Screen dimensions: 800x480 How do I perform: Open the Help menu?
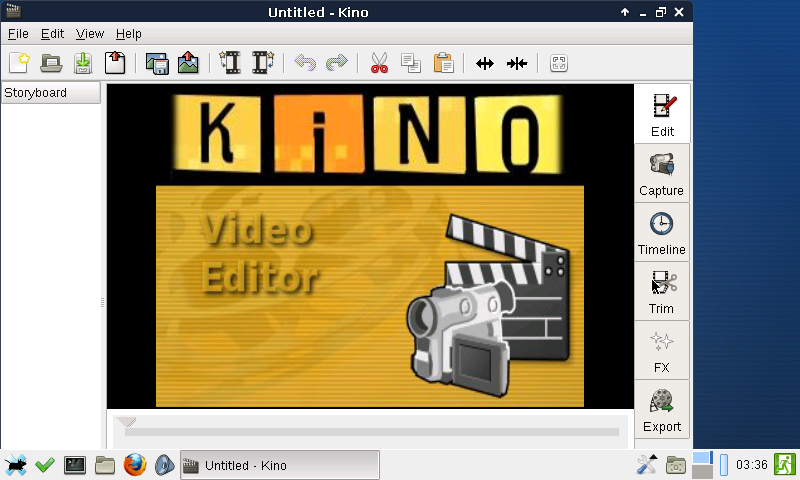pos(129,34)
